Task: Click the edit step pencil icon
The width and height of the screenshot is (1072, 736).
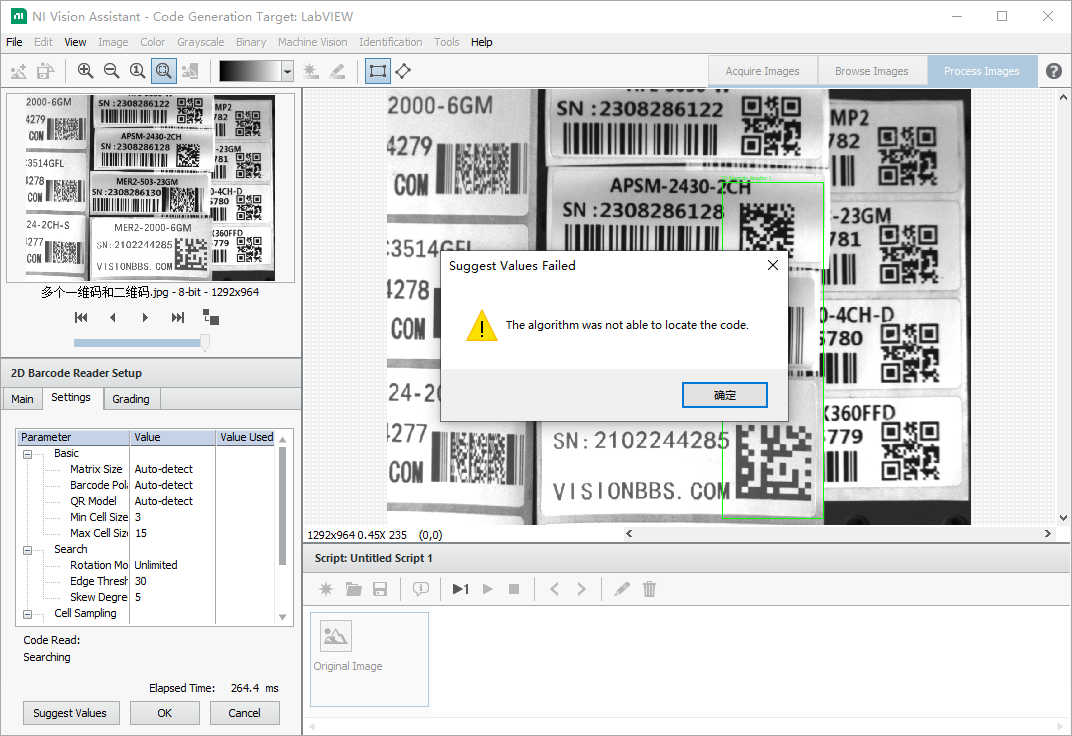Action: (621, 589)
